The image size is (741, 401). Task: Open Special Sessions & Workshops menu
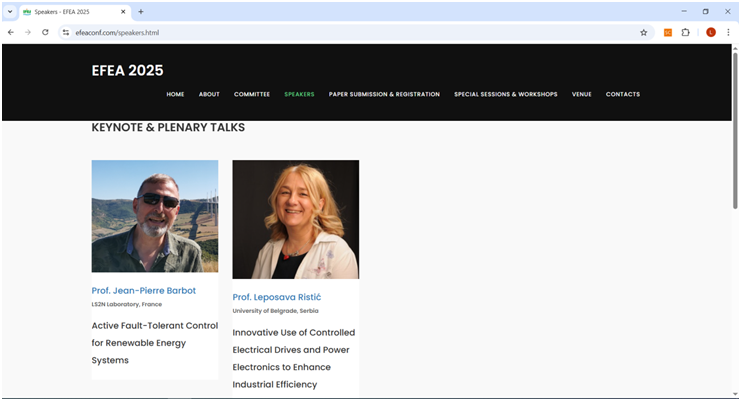tap(505, 94)
